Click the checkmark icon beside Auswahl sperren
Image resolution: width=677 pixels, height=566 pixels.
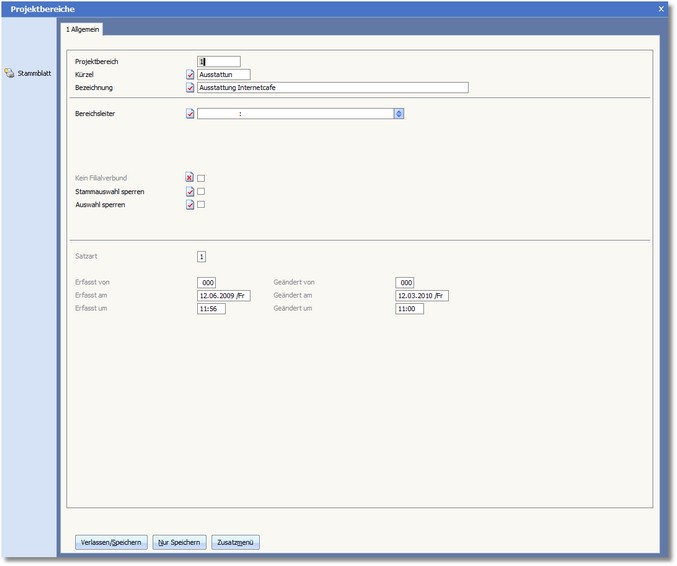[x=190, y=204]
